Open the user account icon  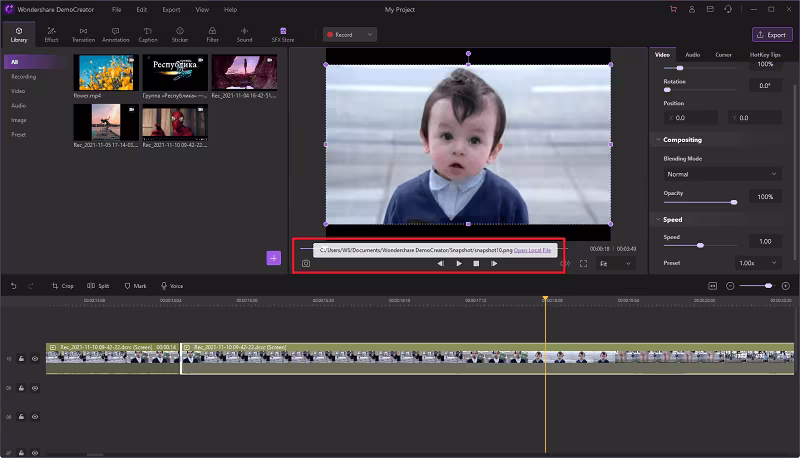click(x=692, y=9)
